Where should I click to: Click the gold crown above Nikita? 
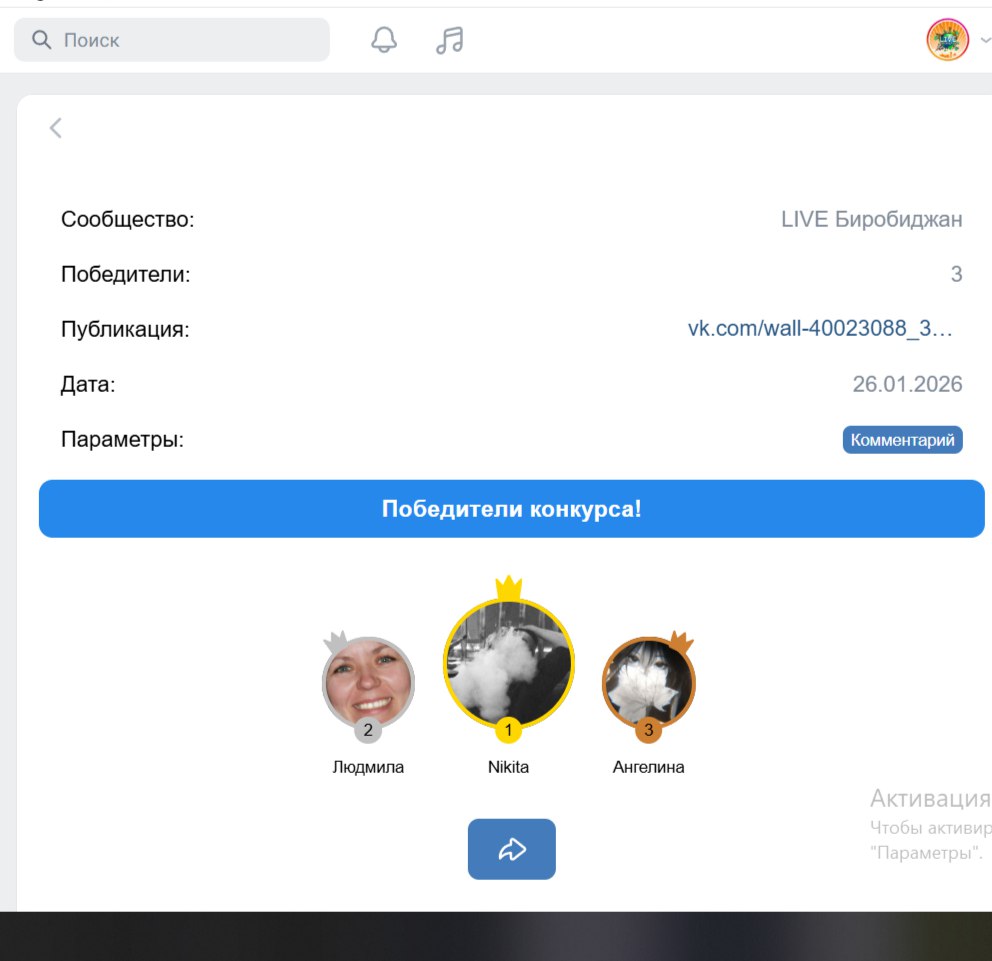pyautogui.click(x=509, y=586)
